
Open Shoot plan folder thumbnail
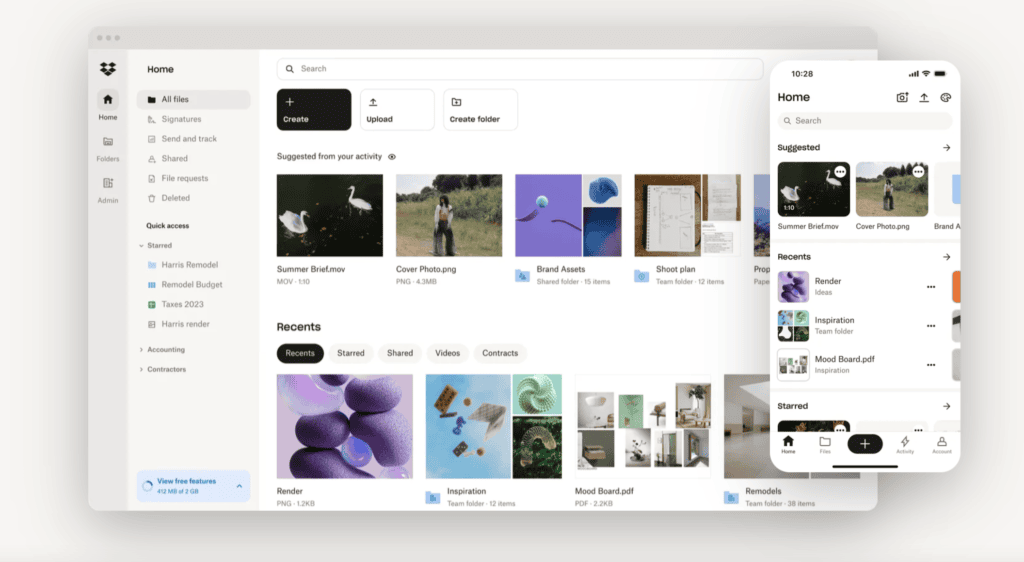pyautogui.click(x=688, y=215)
